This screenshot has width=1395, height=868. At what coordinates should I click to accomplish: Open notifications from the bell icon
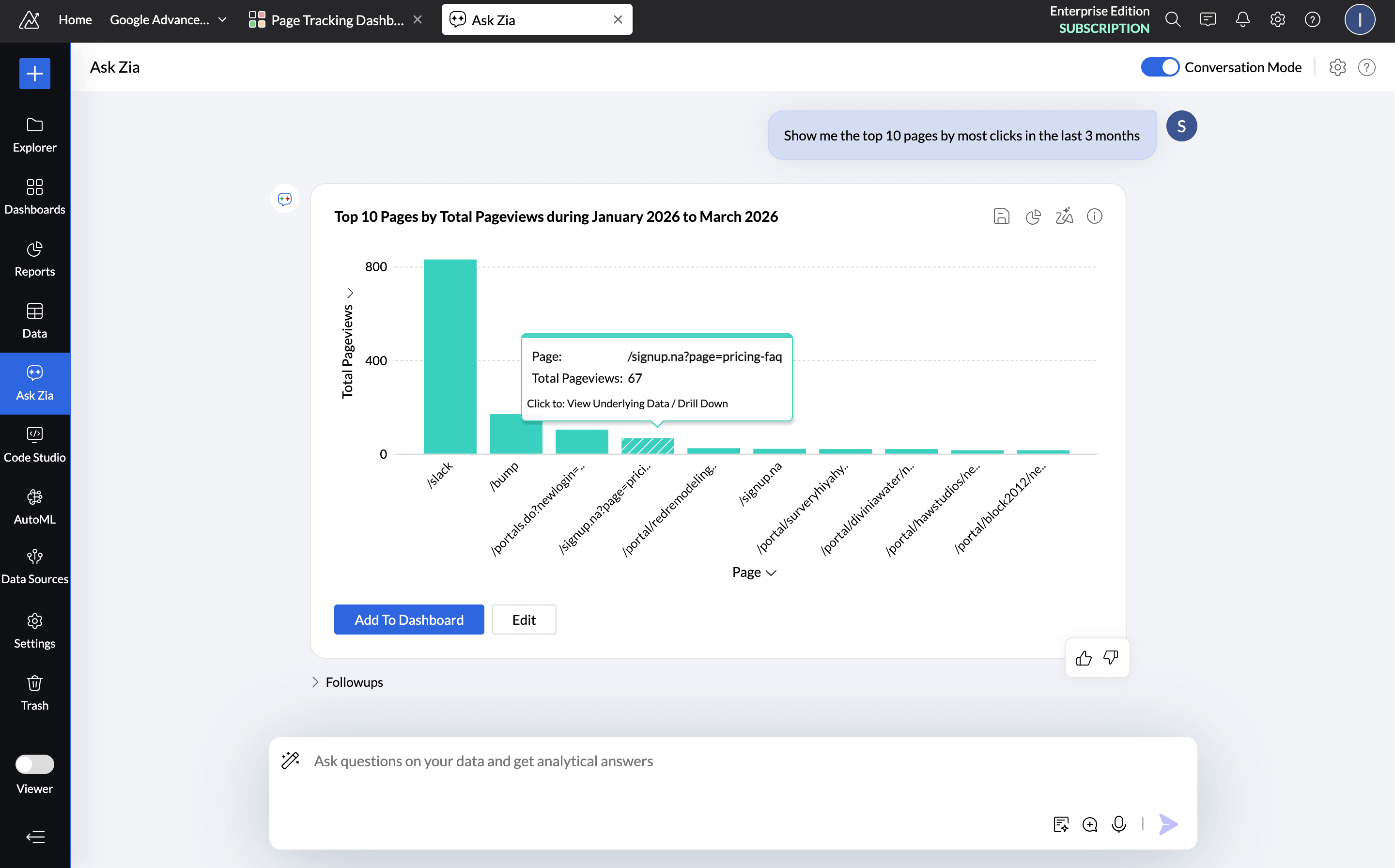click(x=1242, y=19)
